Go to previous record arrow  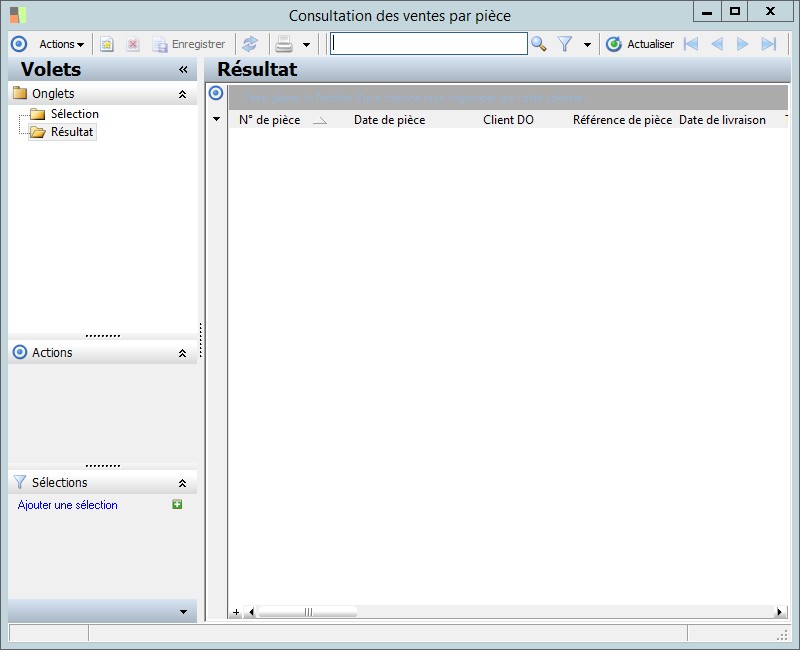717,44
